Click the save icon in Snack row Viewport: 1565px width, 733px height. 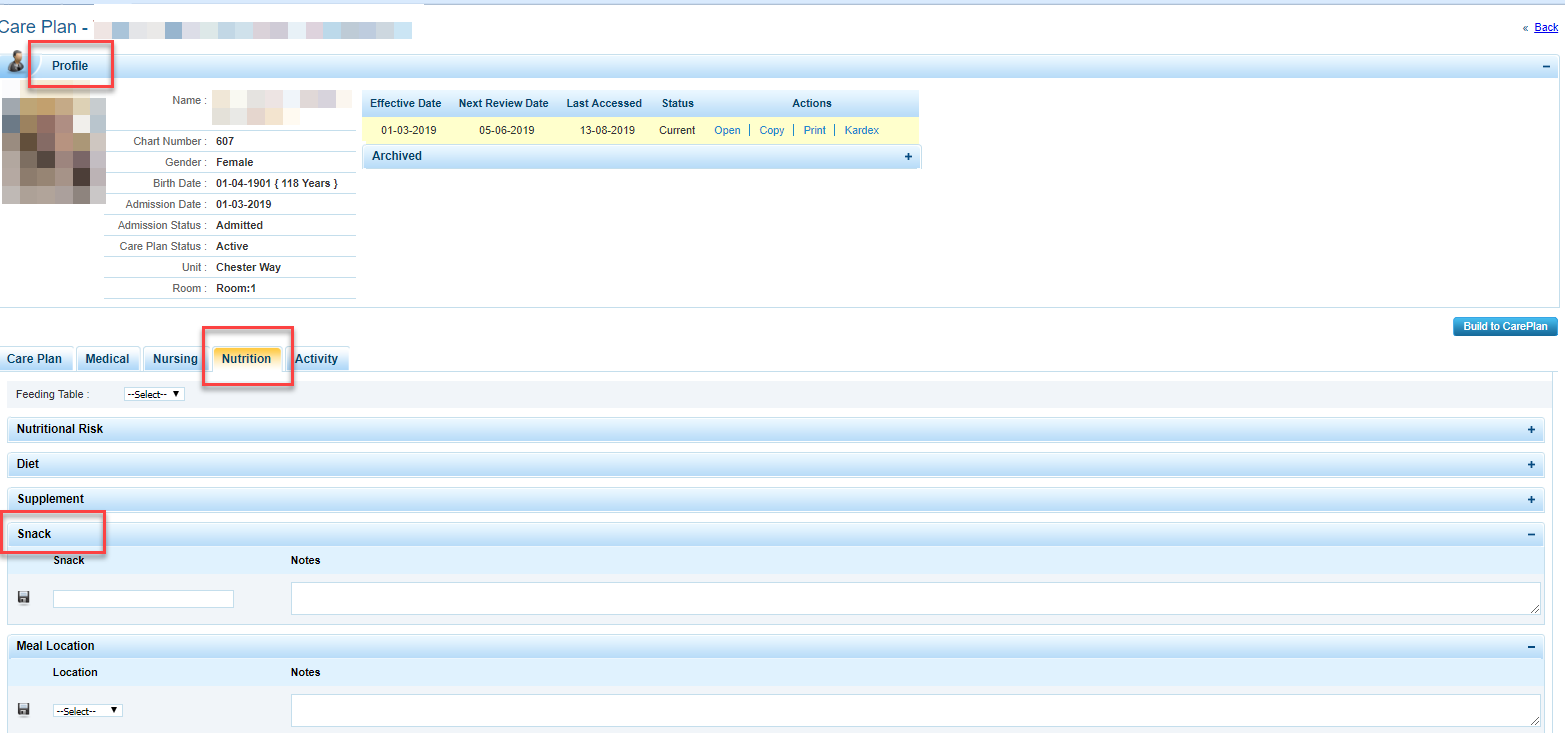point(24,598)
